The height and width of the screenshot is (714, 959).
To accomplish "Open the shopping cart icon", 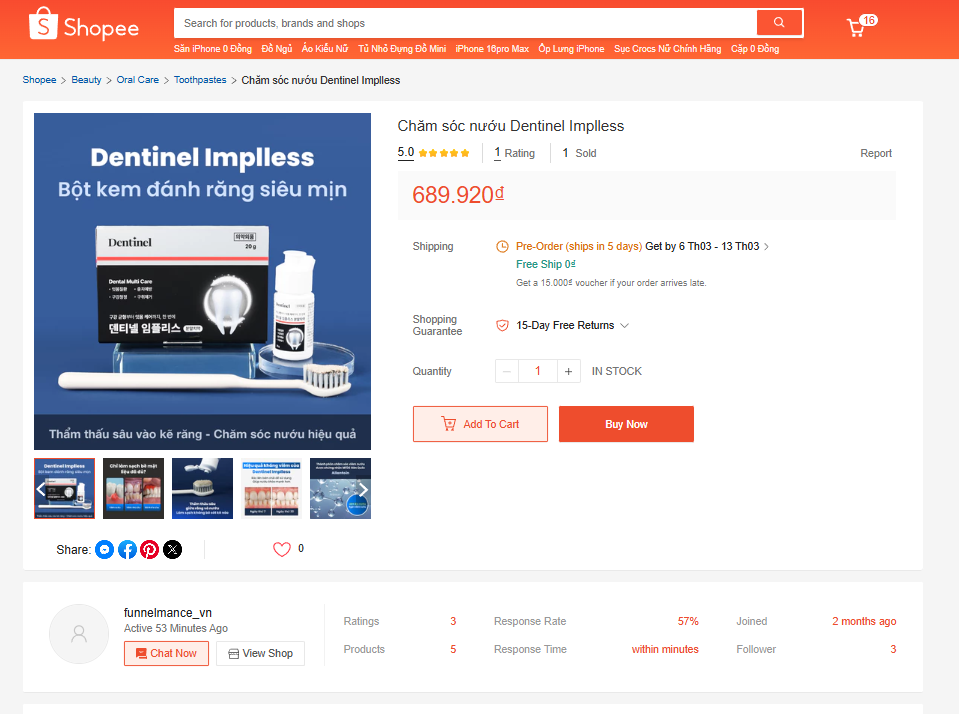I will click(856, 27).
